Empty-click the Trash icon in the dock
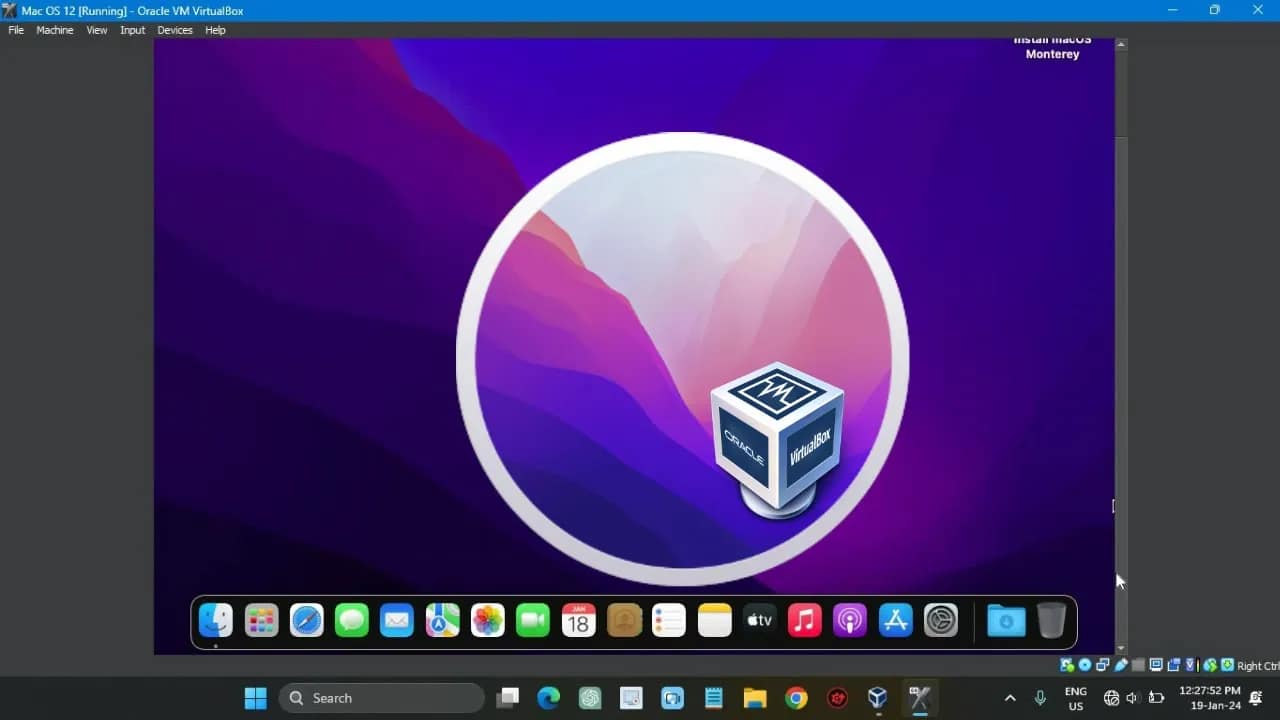 tap(1052, 620)
